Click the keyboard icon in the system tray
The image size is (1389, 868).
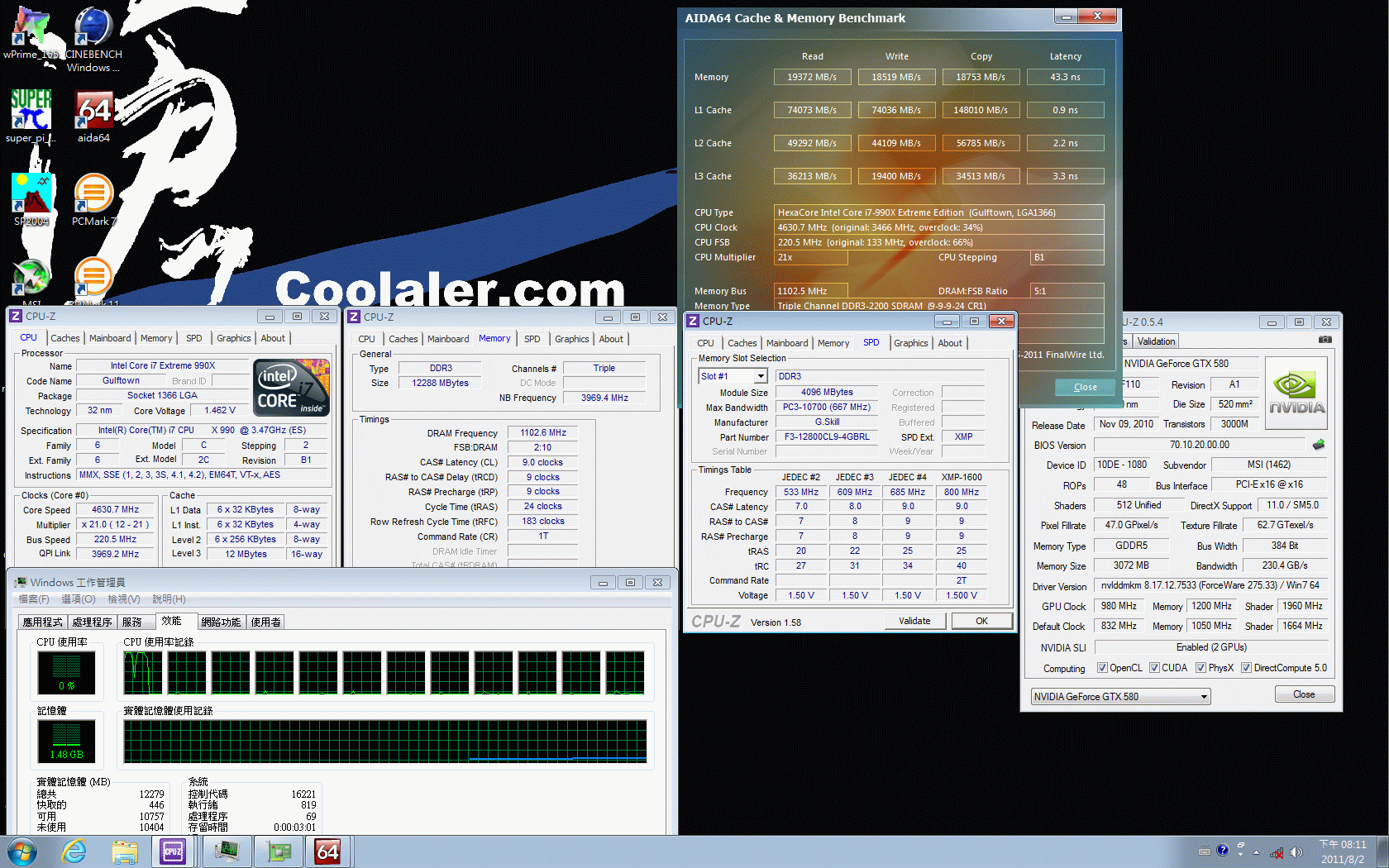tap(1205, 851)
